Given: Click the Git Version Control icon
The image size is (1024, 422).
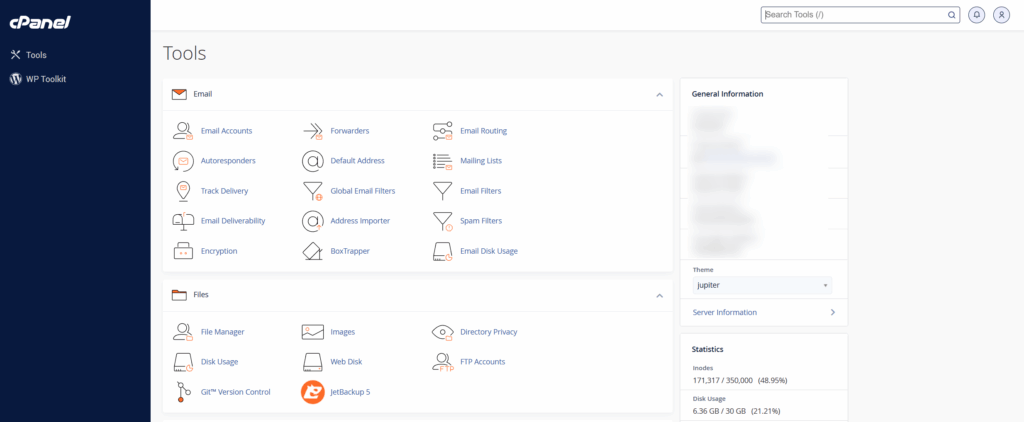Looking at the screenshot, I should click(182, 392).
